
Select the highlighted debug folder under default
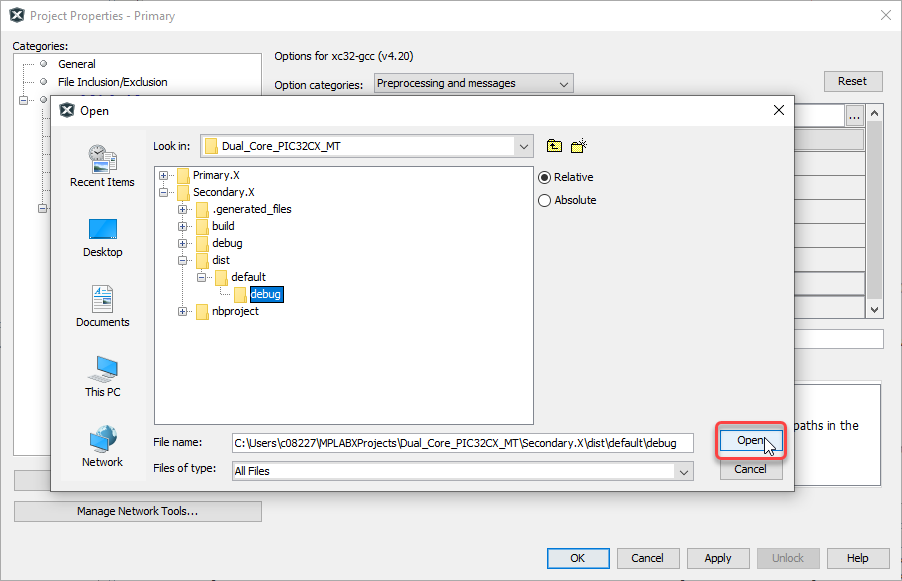(266, 295)
